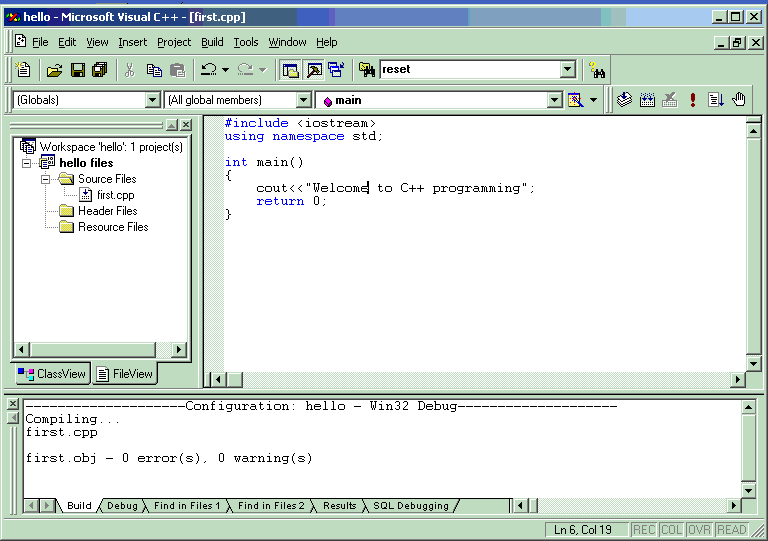Open the main members dropdown arrow
Screen dimensions: 768x541
click(x=554, y=100)
